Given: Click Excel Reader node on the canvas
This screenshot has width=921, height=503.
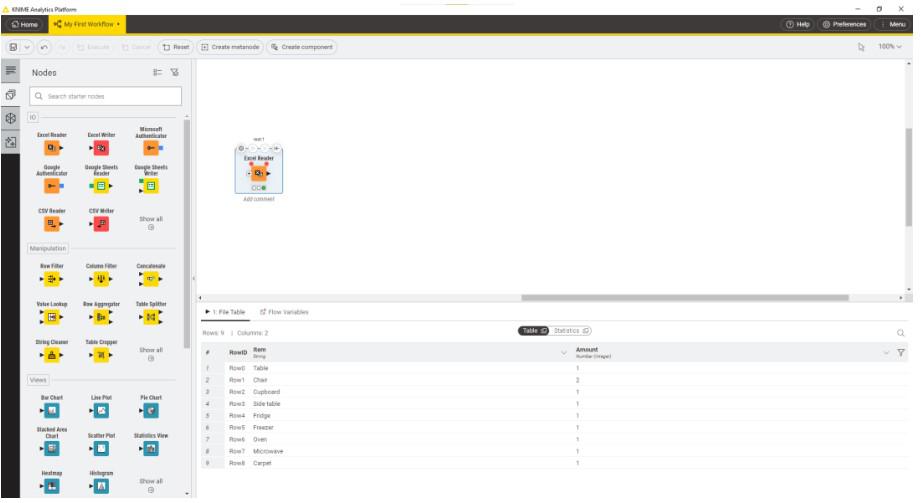Looking at the screenshot, I should (258, 173).
